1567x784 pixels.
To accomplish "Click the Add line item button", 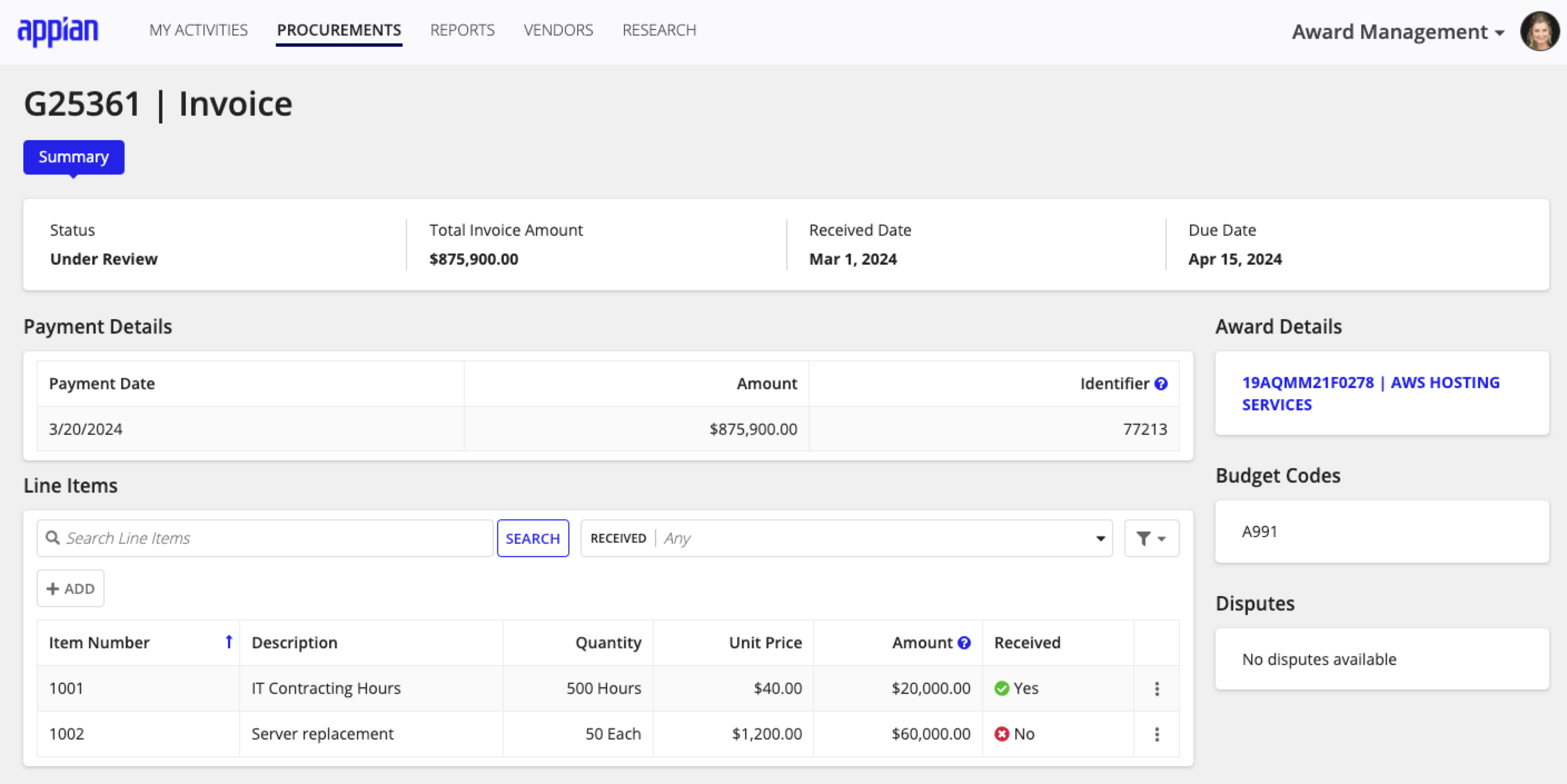I will click(71, 589).
